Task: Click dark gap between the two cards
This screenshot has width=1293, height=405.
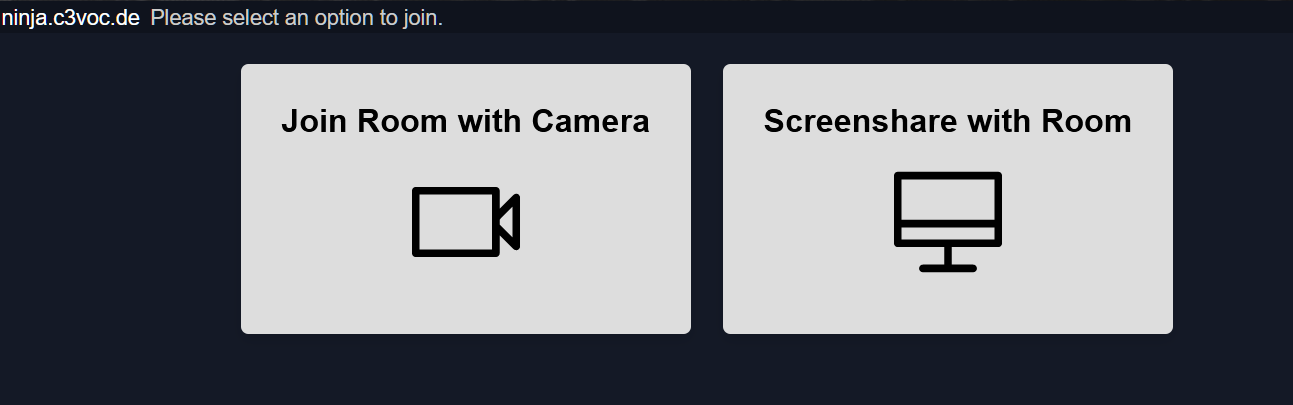Action: (x=707, y=199)
